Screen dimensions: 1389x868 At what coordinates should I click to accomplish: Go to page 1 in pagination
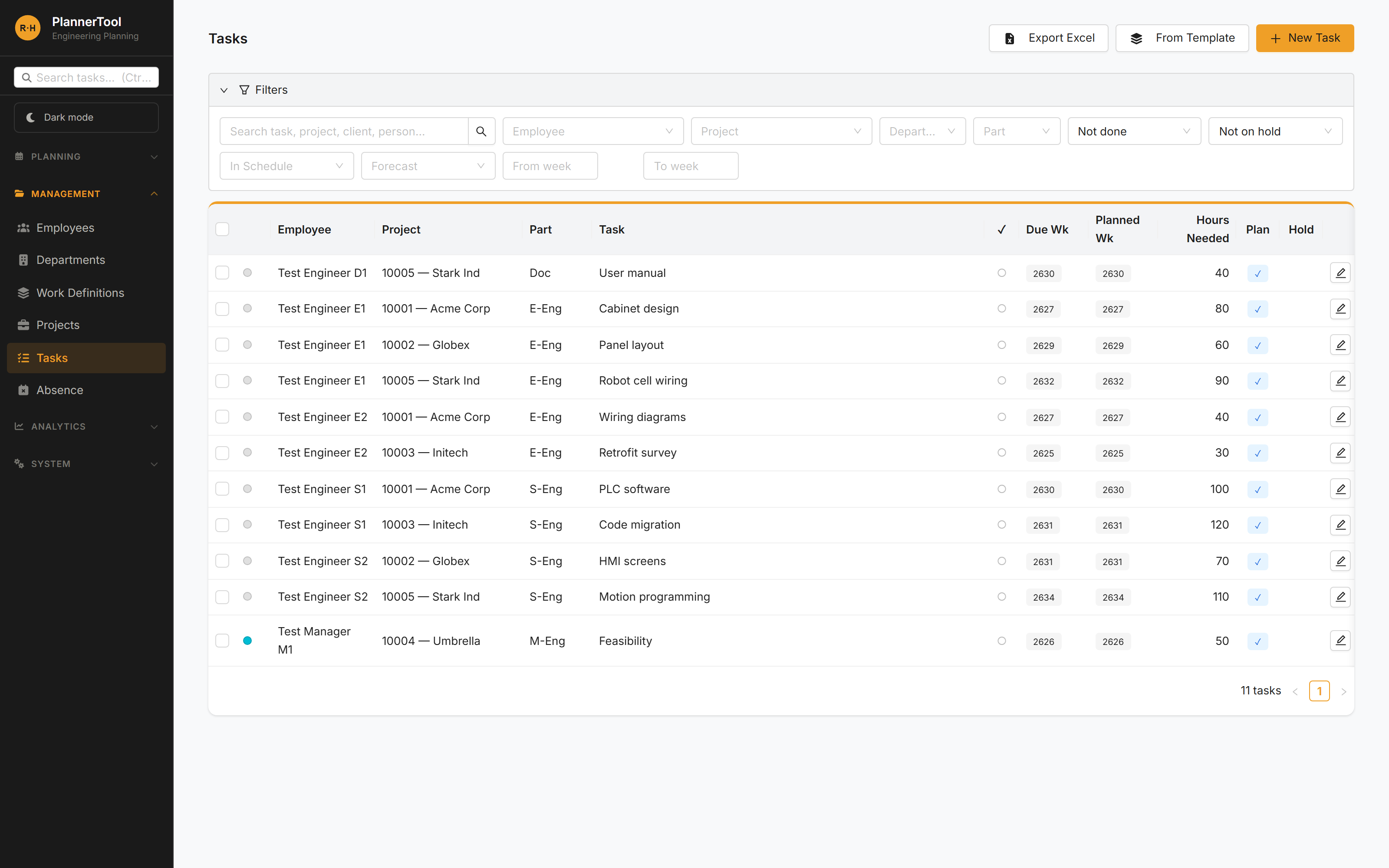1319,691
